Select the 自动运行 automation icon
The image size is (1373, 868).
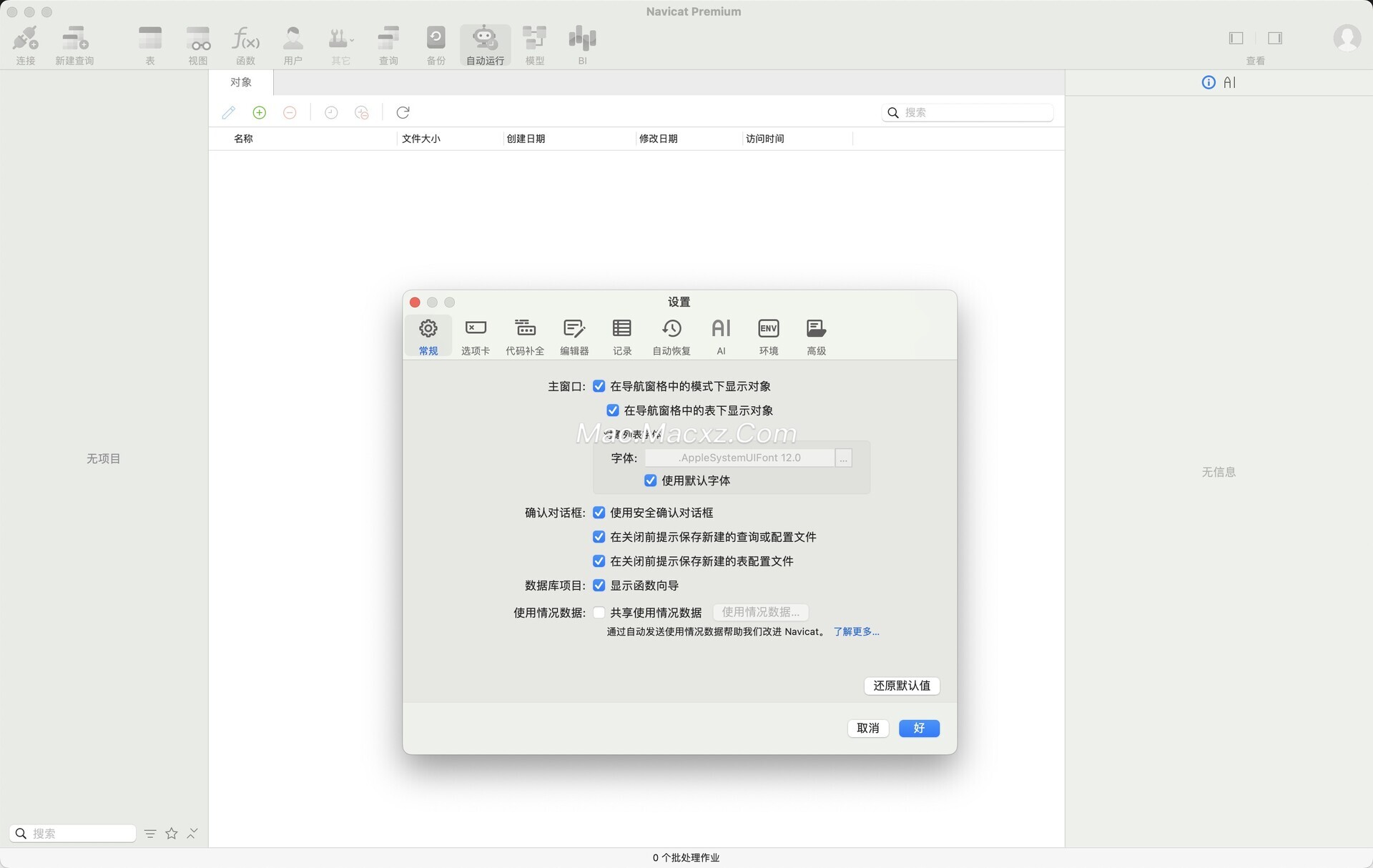pos(486,45)
